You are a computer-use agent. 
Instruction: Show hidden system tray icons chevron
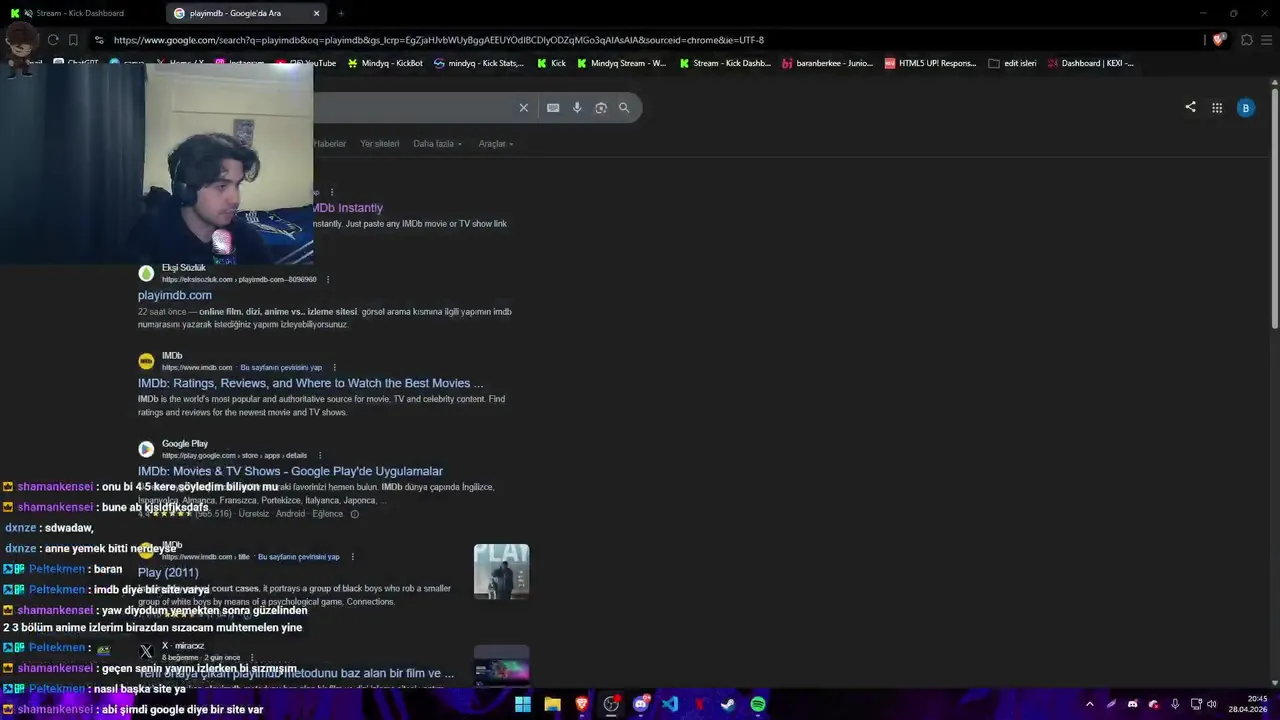(x=1089, y=704)
